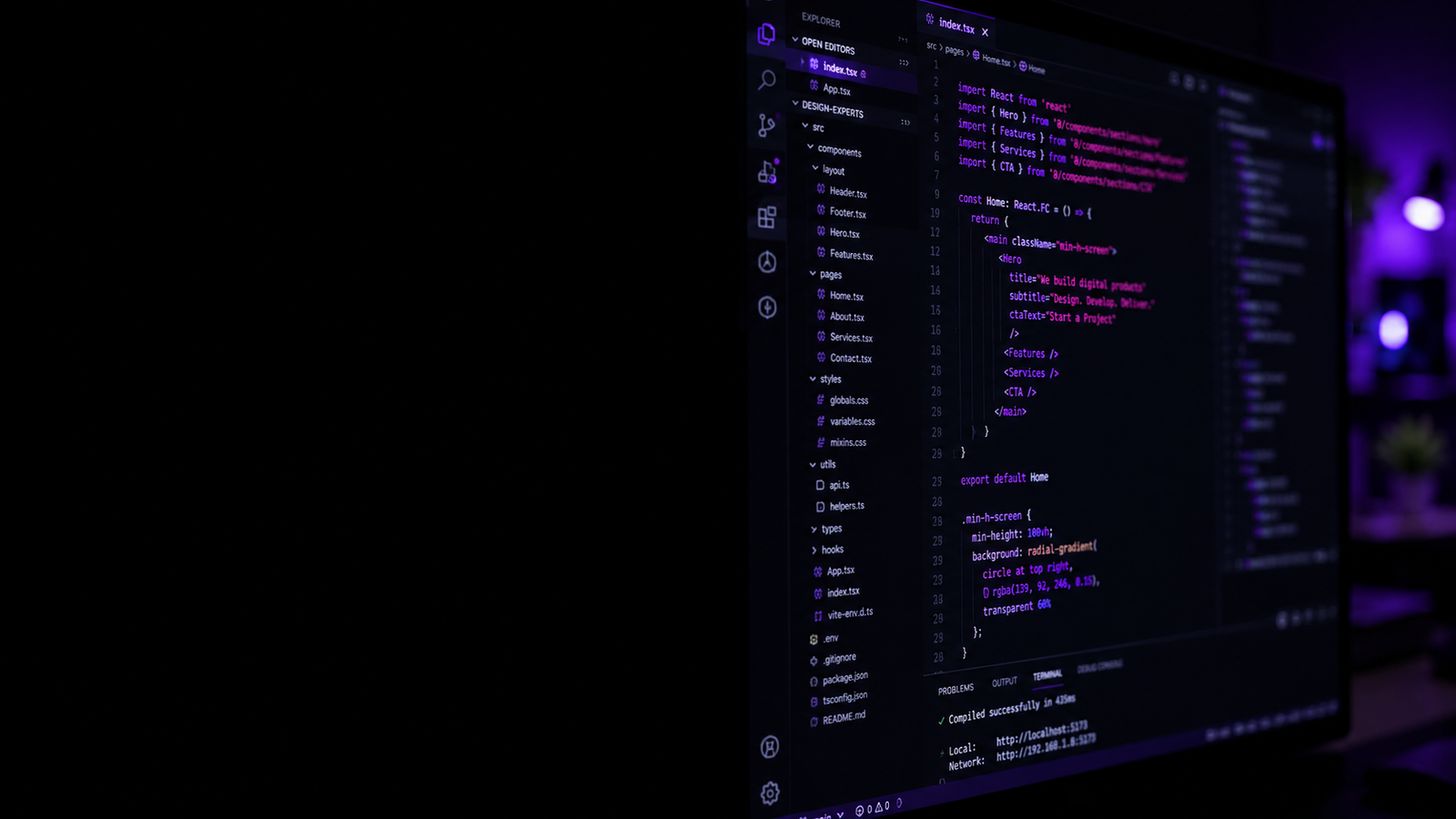Collapse the components folder

pos(810,147)
